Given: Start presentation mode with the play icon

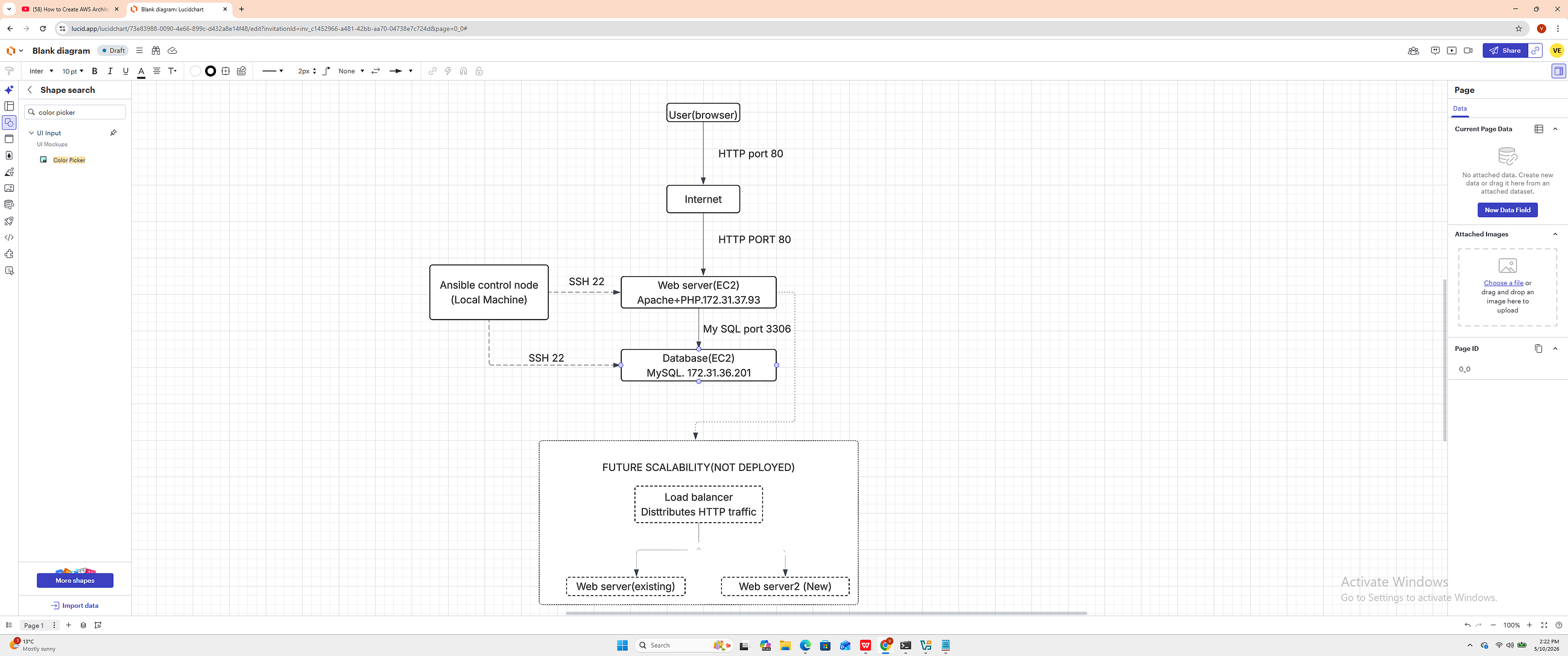Looking at the screenshot, I should coord(1452,51).
